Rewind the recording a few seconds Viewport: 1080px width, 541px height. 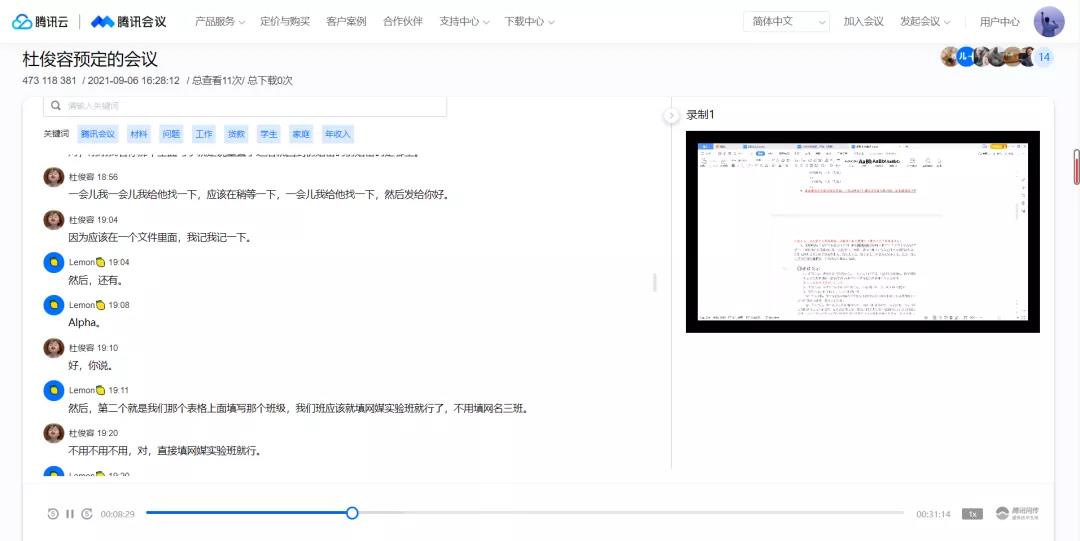pos(53,514)
